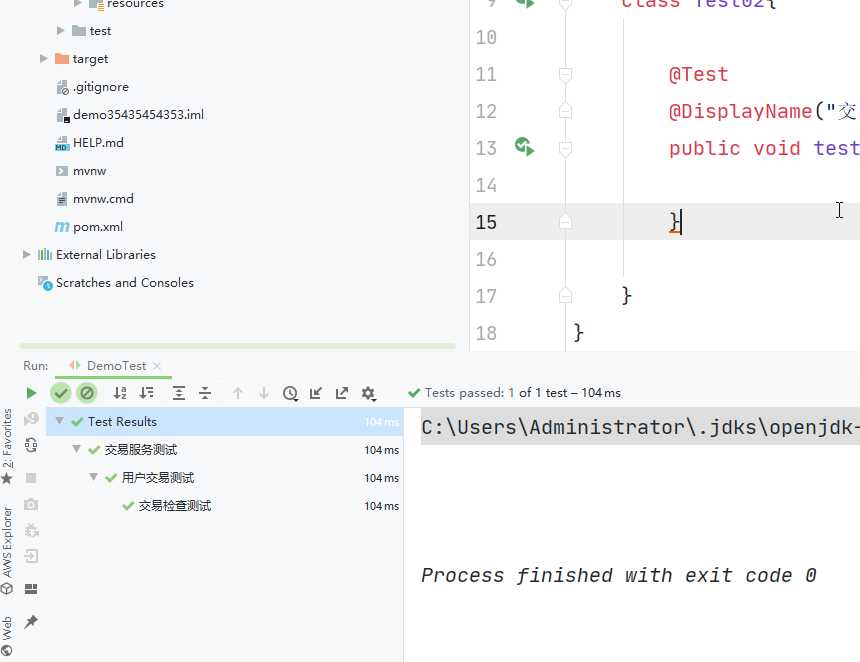Run test from gutter icon on line 13

pyautogui.click(x=524, y=147)
